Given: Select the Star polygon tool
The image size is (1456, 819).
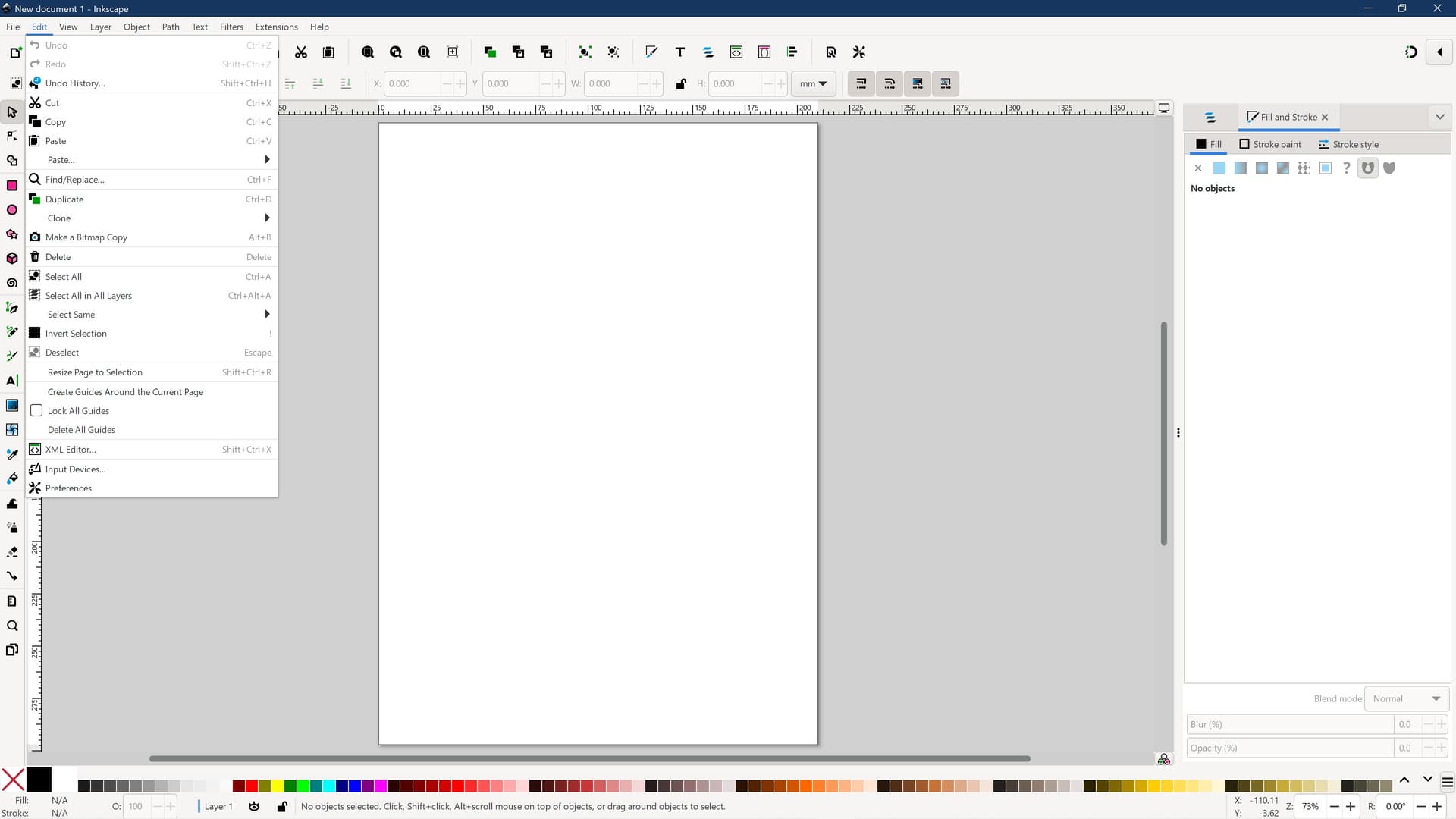Looking at the screenshot, I should [12, 234].
